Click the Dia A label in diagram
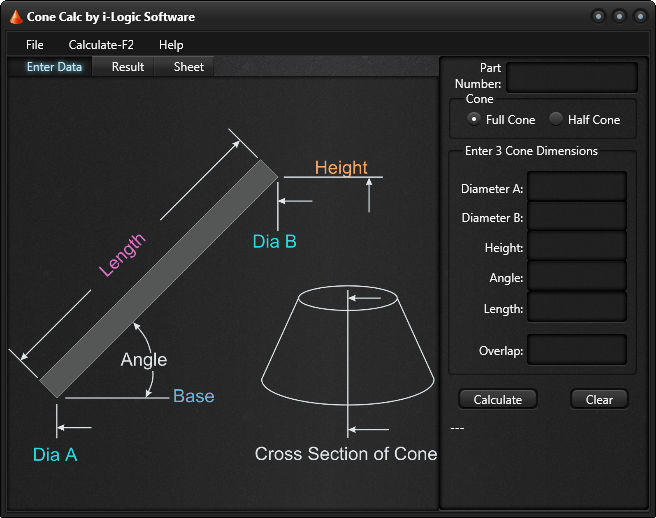This screenshot has width=656, height=518. [x=55, y=455]
